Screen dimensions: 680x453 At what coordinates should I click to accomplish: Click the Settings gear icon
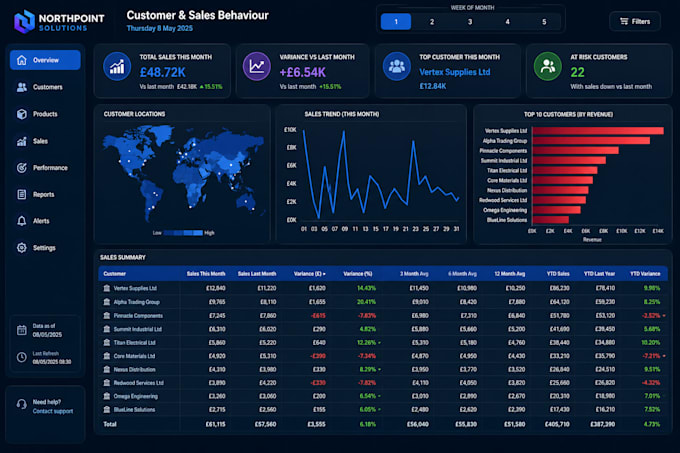tap(22, 248)
